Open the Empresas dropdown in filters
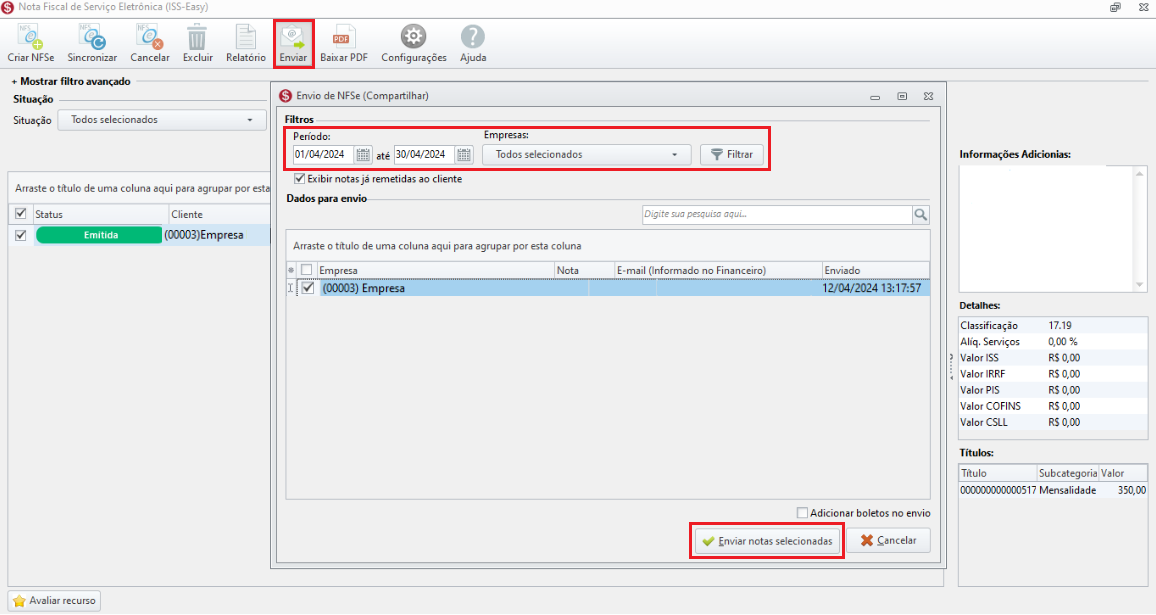This screenshot has width=1156, height=615. (x=587, y=155)
